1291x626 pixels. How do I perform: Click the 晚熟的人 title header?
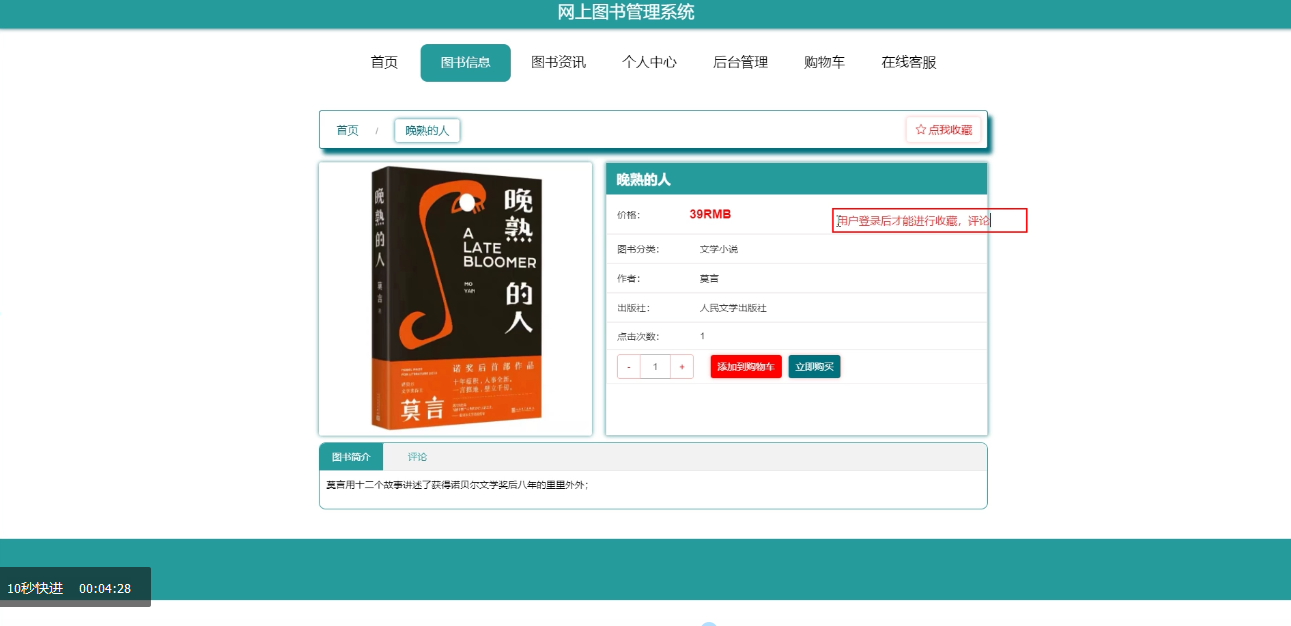(643, 180)
